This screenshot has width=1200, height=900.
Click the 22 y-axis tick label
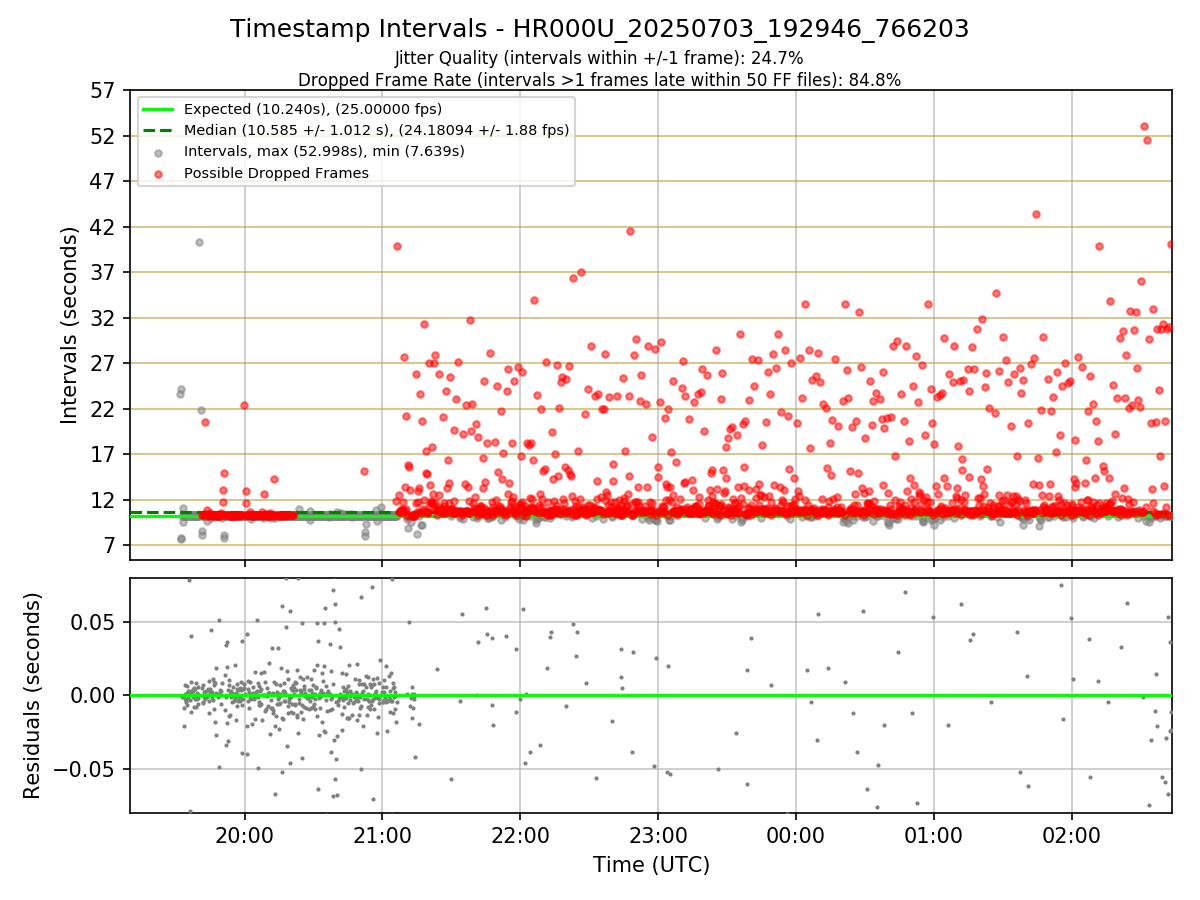[105, 409]
